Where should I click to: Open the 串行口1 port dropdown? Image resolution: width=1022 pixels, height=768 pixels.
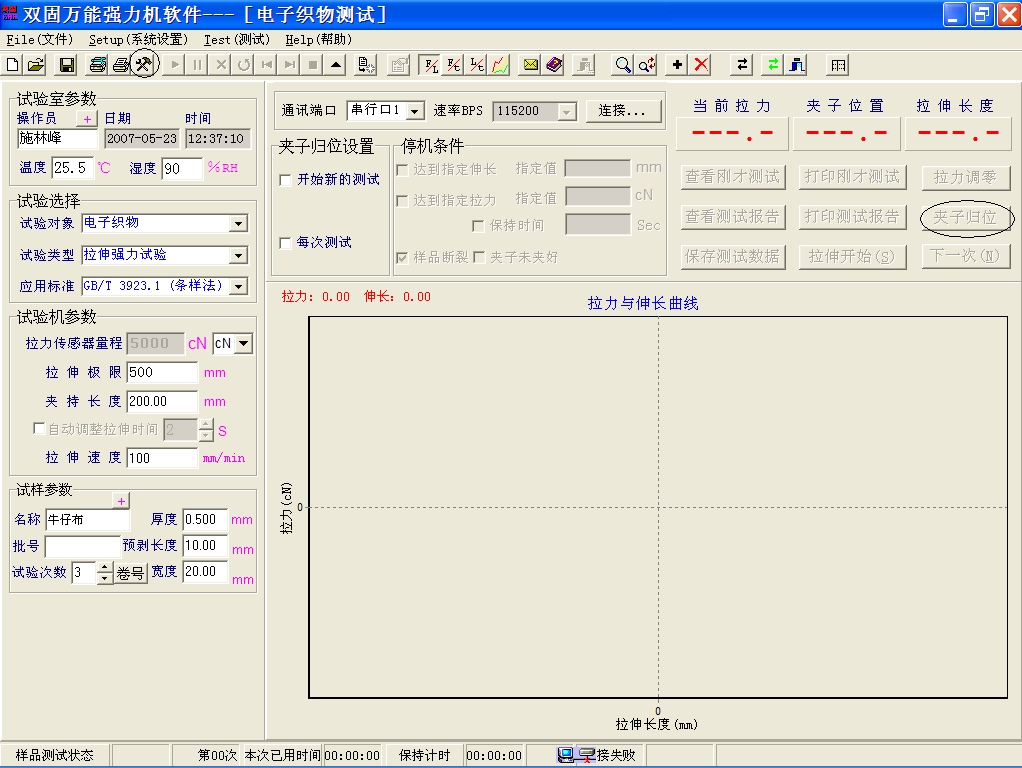click(417, 111)
